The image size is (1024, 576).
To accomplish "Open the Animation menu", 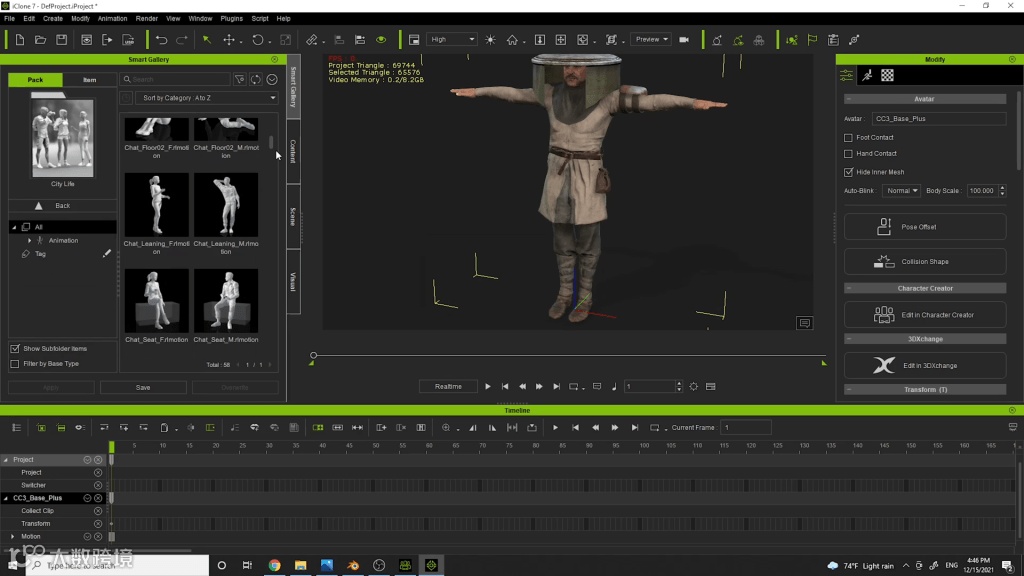I will [112, 18].
